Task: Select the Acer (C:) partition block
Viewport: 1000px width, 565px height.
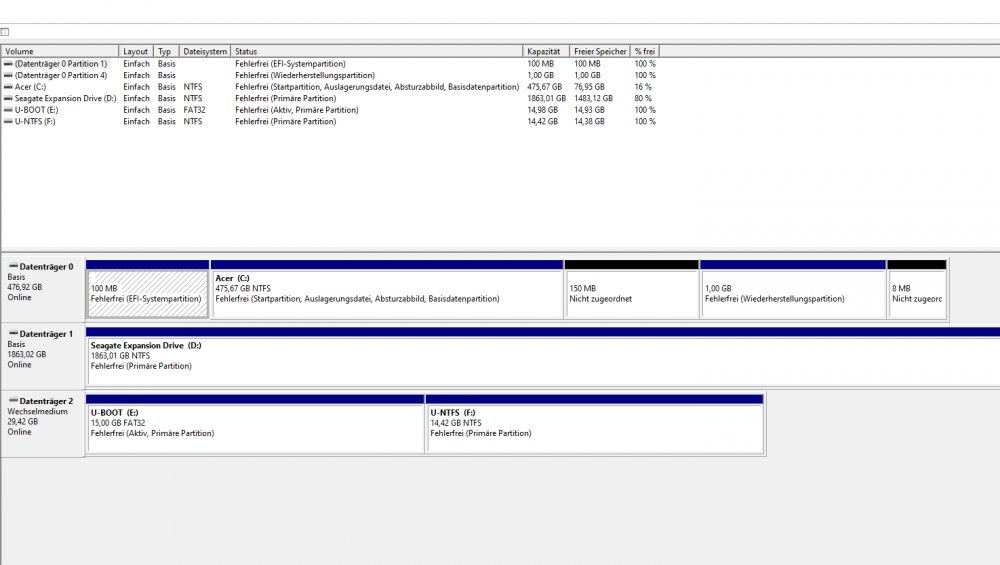Action: [x=387, y=294]
